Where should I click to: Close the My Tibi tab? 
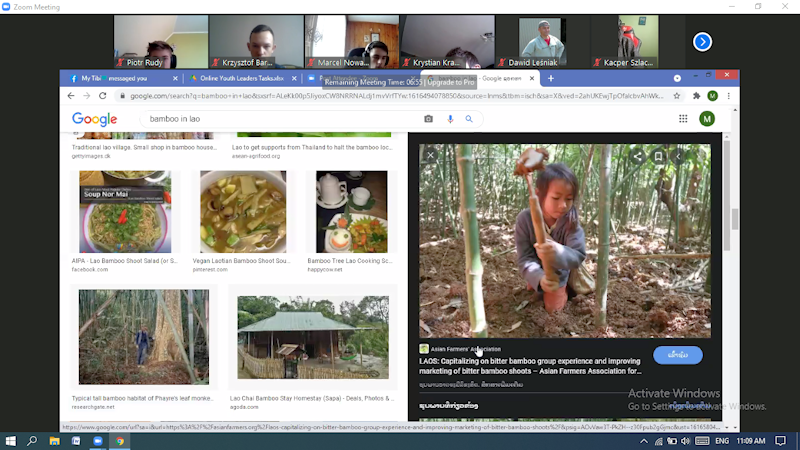coord(175,78)
